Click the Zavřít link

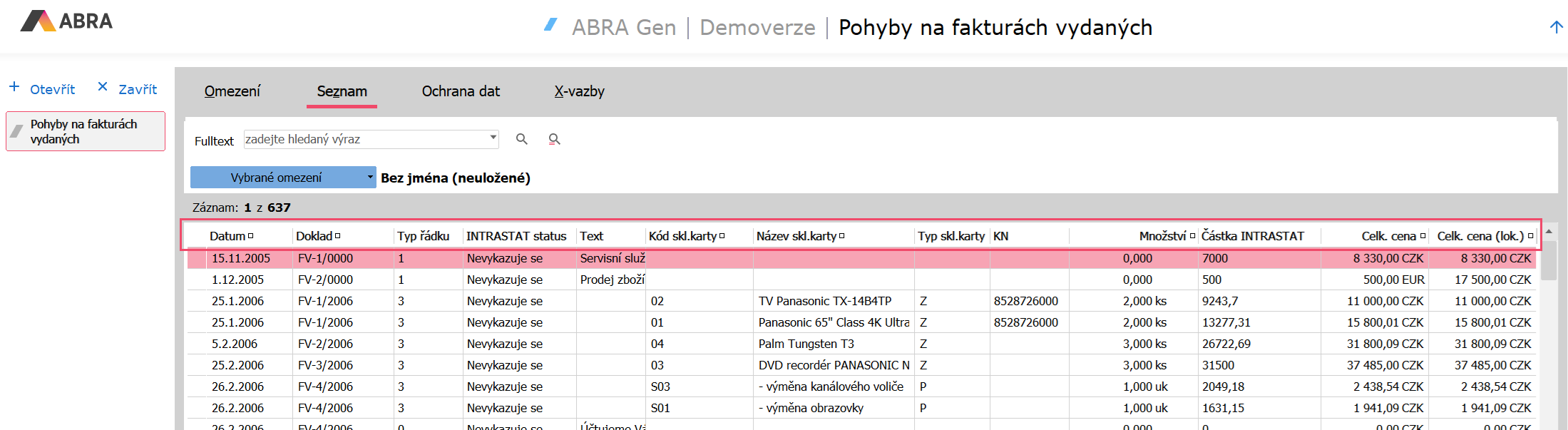pos(138,89)
